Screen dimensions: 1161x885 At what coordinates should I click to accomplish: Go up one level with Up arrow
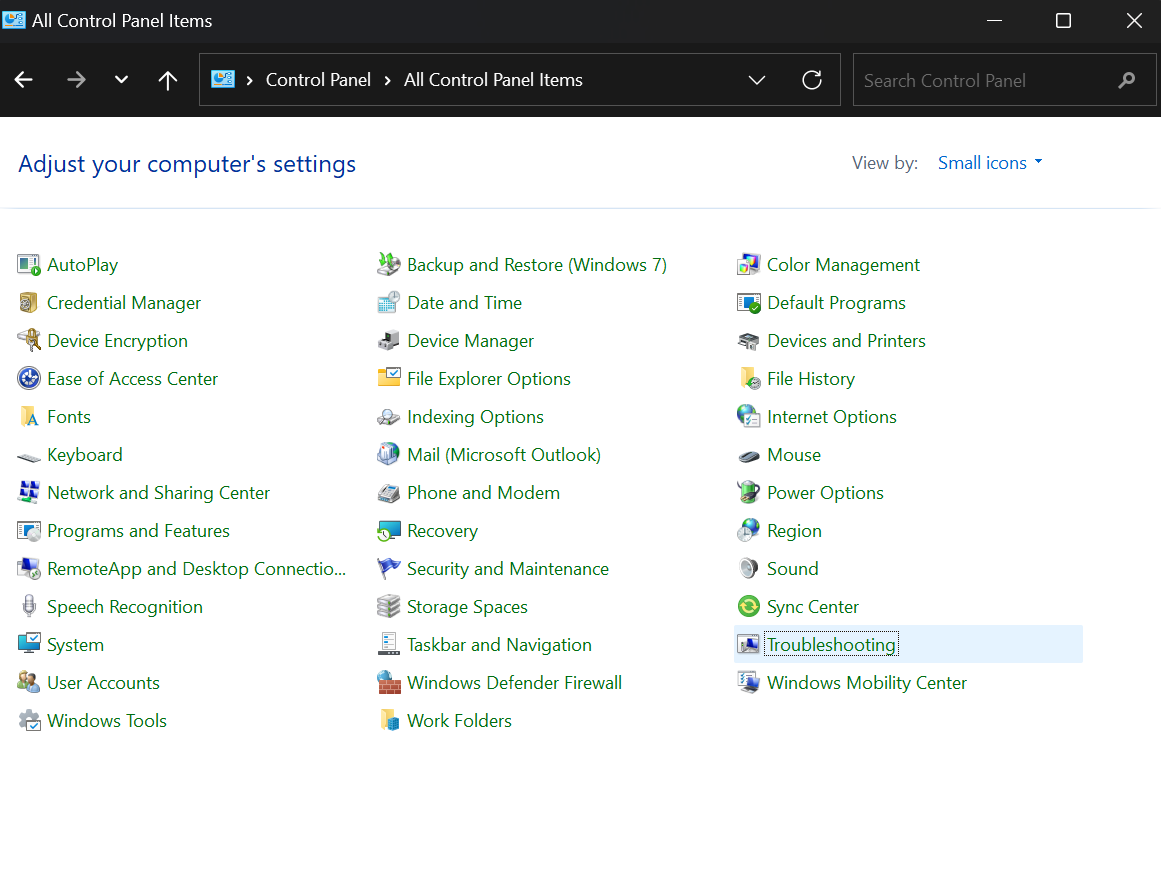click(168, 80)
